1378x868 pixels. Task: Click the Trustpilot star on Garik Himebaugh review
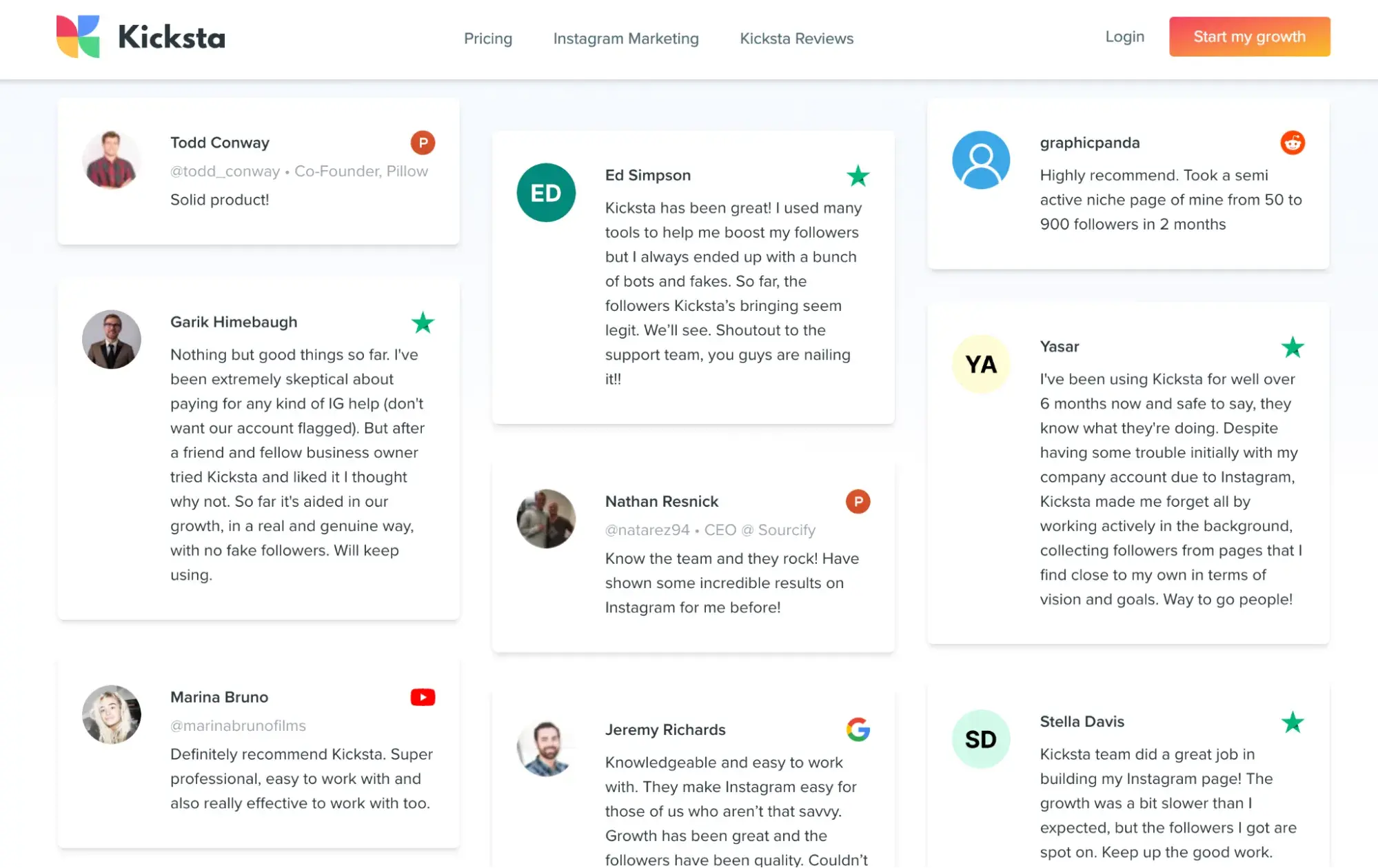423,322
